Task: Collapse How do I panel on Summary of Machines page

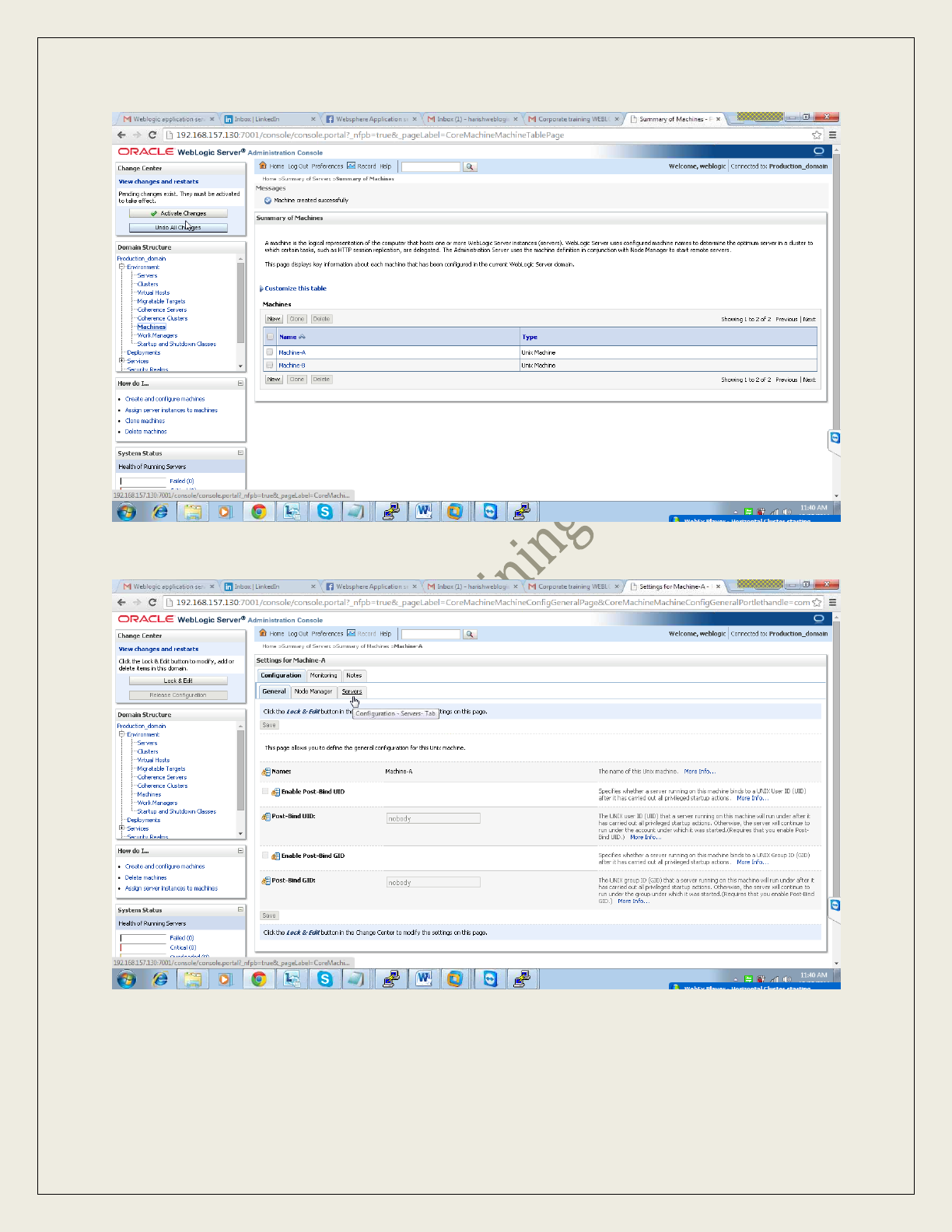Action: click(x=240, y=383)
